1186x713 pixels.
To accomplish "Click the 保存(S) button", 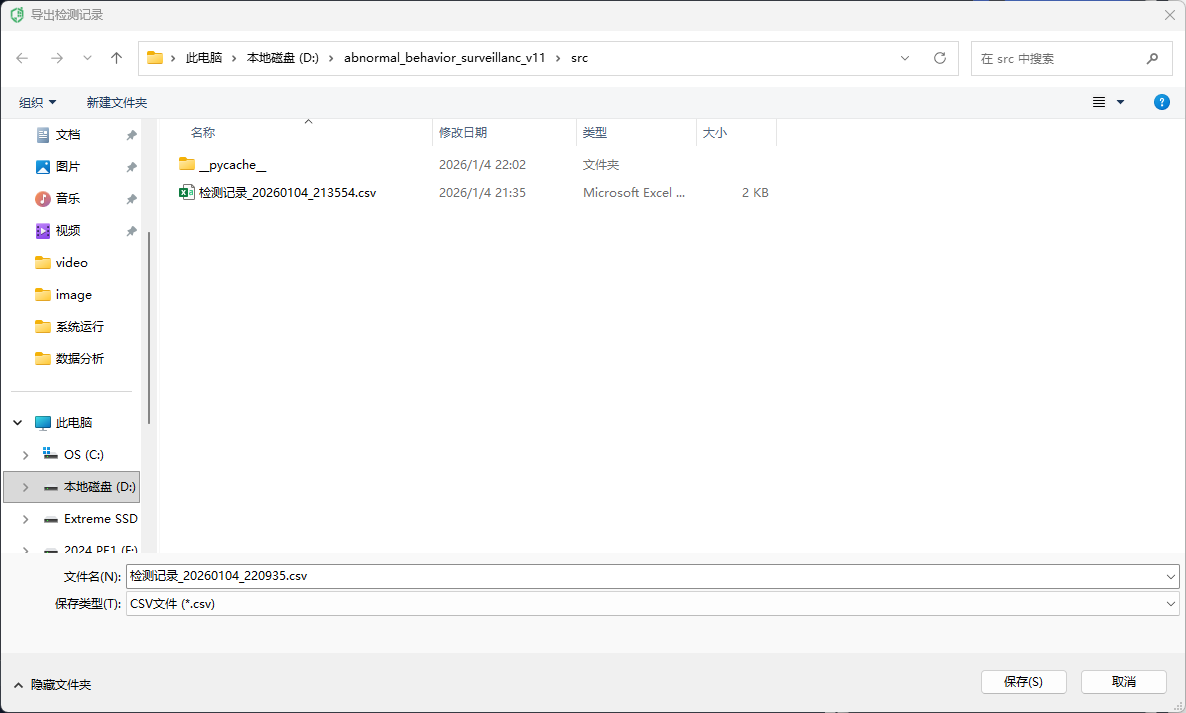I will tap(1023, 681).
